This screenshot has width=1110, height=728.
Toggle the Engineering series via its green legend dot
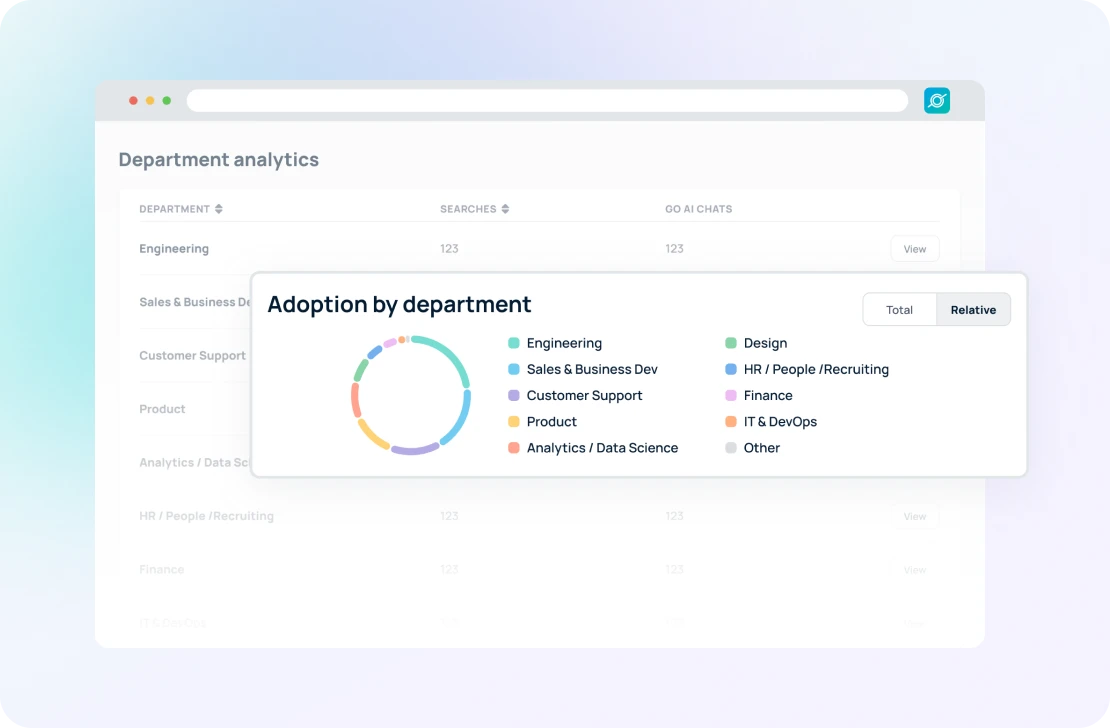point(513,343)
